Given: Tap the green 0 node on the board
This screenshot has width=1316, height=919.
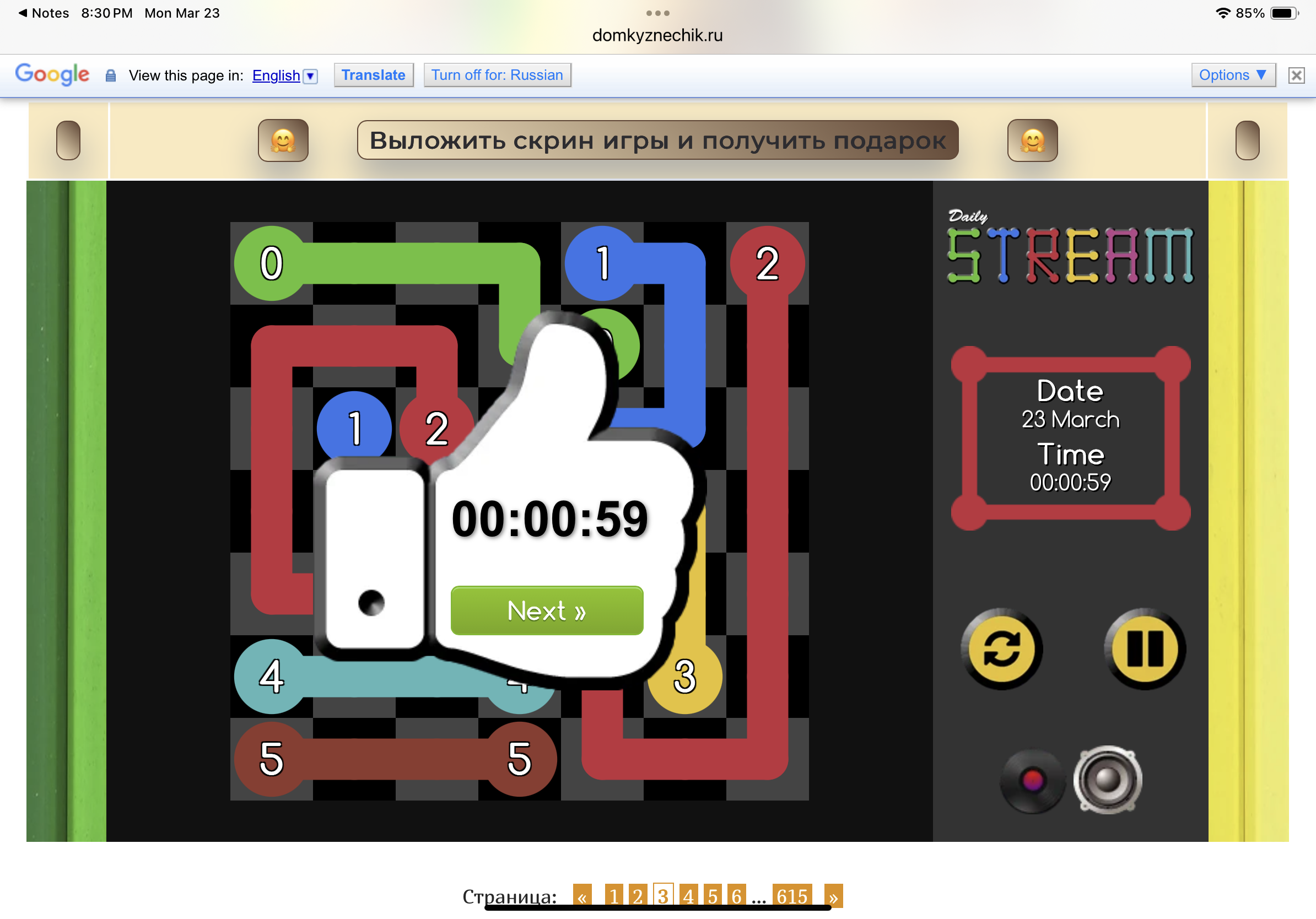Looking at the screenshot, I should click(272, 263).
